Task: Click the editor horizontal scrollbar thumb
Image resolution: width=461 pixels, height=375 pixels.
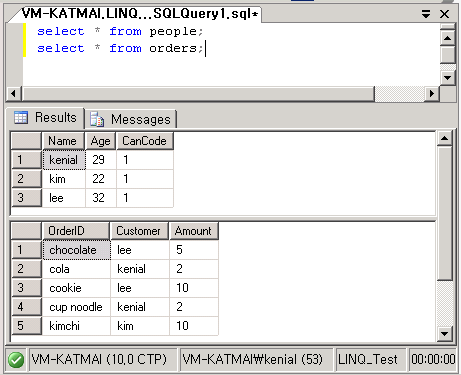Action: click(x=198, y=93)
